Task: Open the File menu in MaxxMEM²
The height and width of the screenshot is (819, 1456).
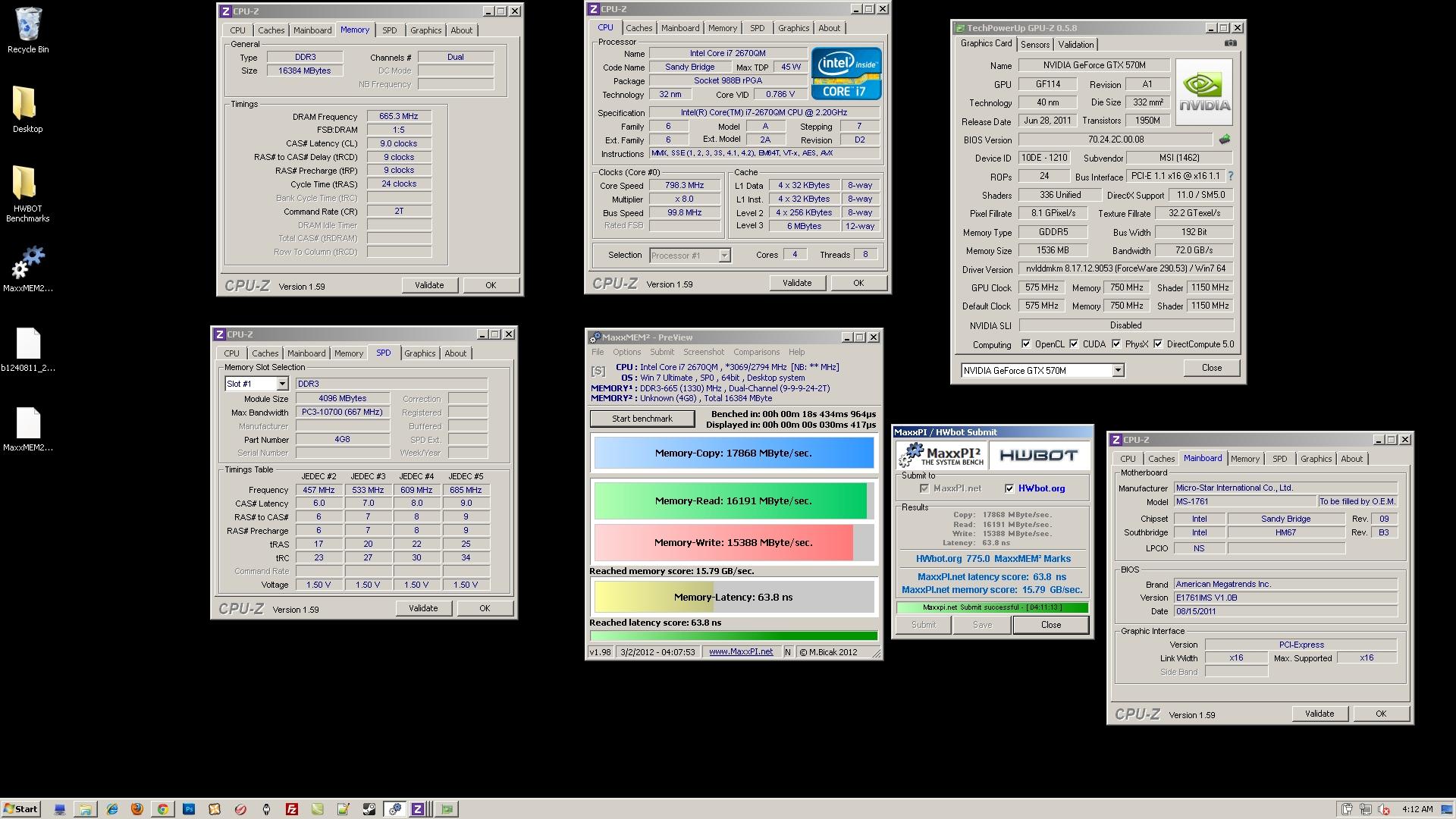Action: coord(598,352)
